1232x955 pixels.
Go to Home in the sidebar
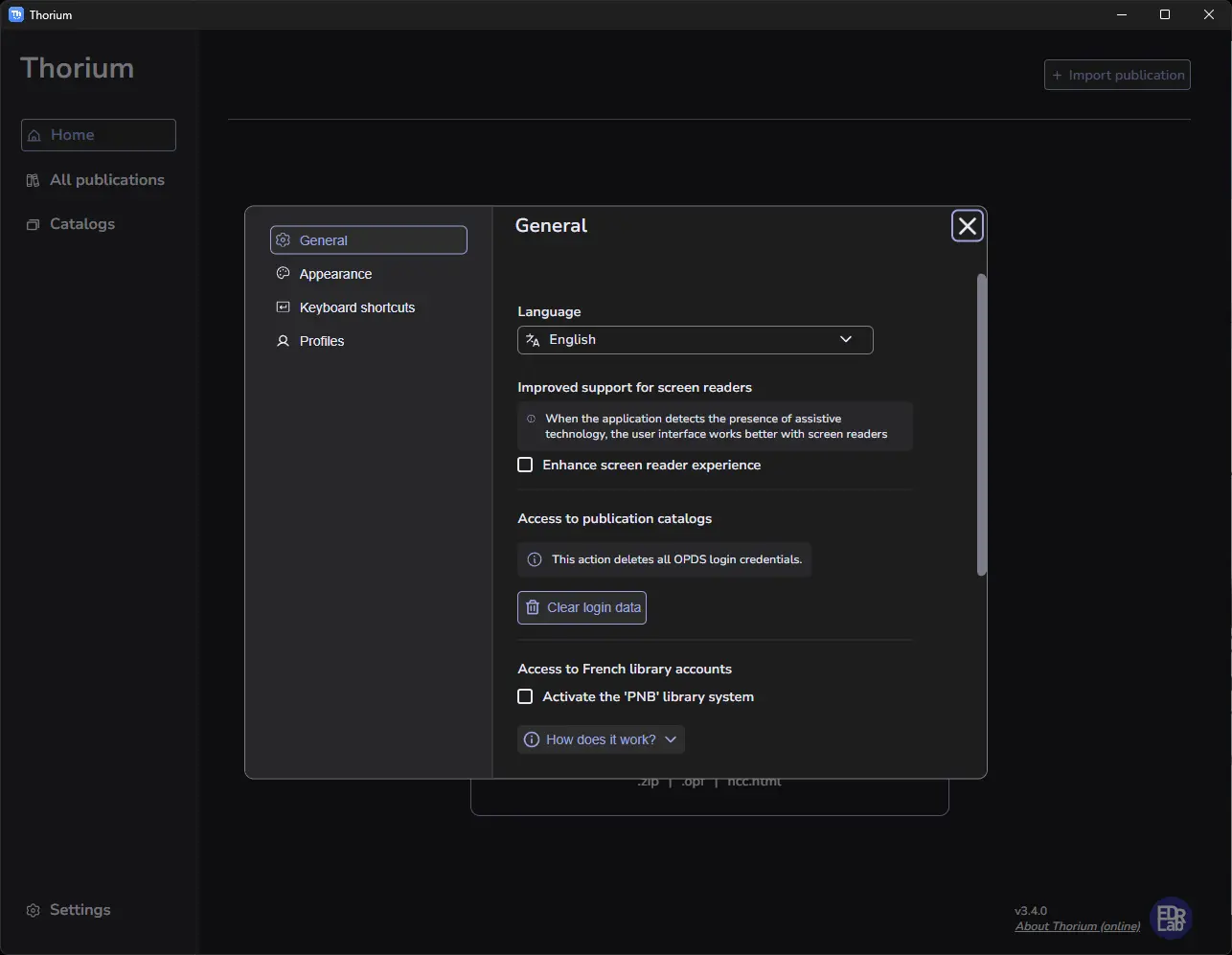(x=99, y=135)
